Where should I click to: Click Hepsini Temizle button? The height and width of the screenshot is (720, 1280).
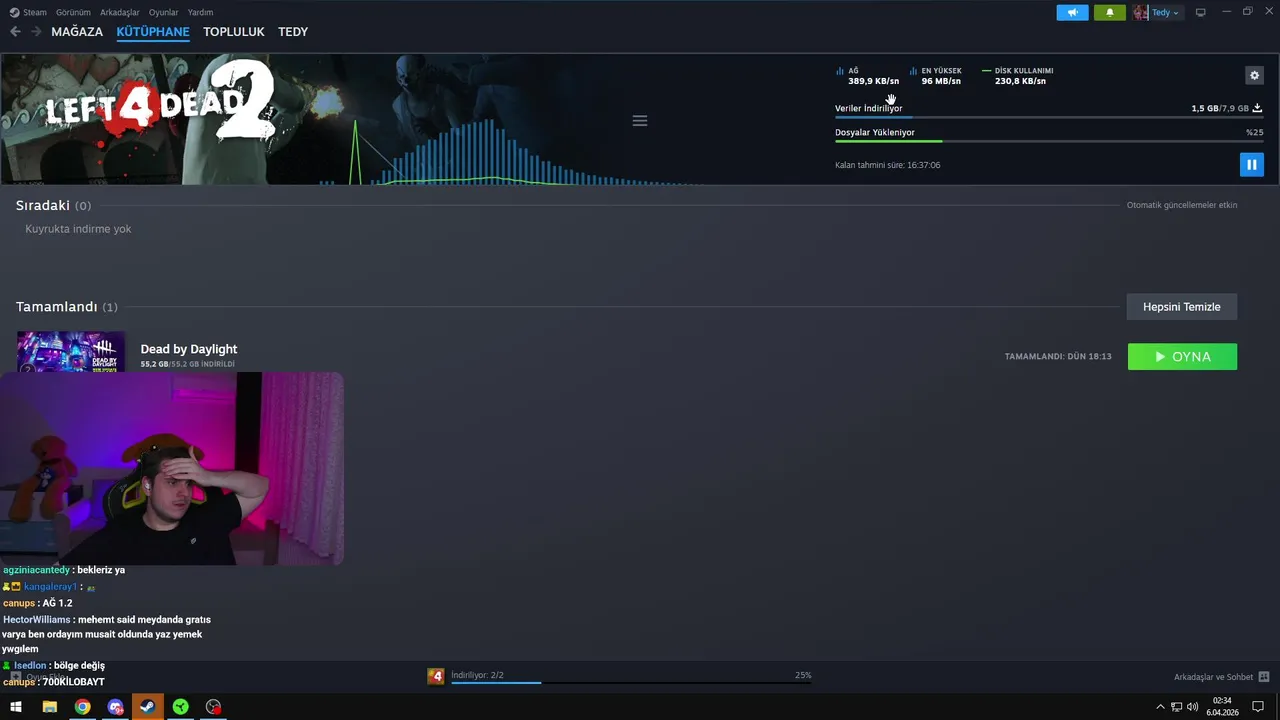(x=1182, y=307)
